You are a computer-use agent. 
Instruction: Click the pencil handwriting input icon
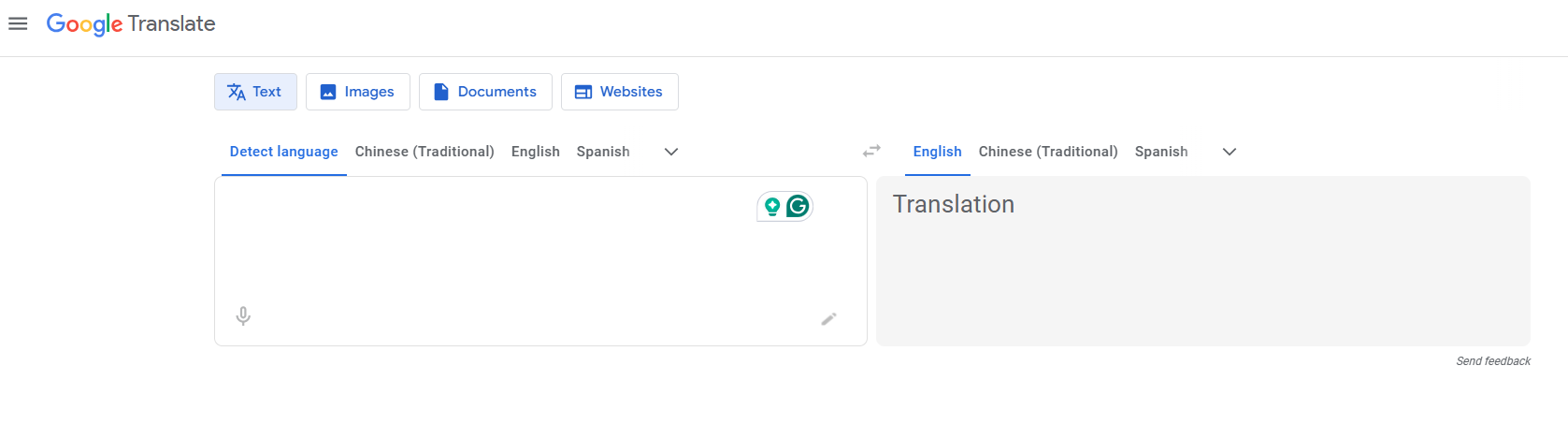click(828, 319)
